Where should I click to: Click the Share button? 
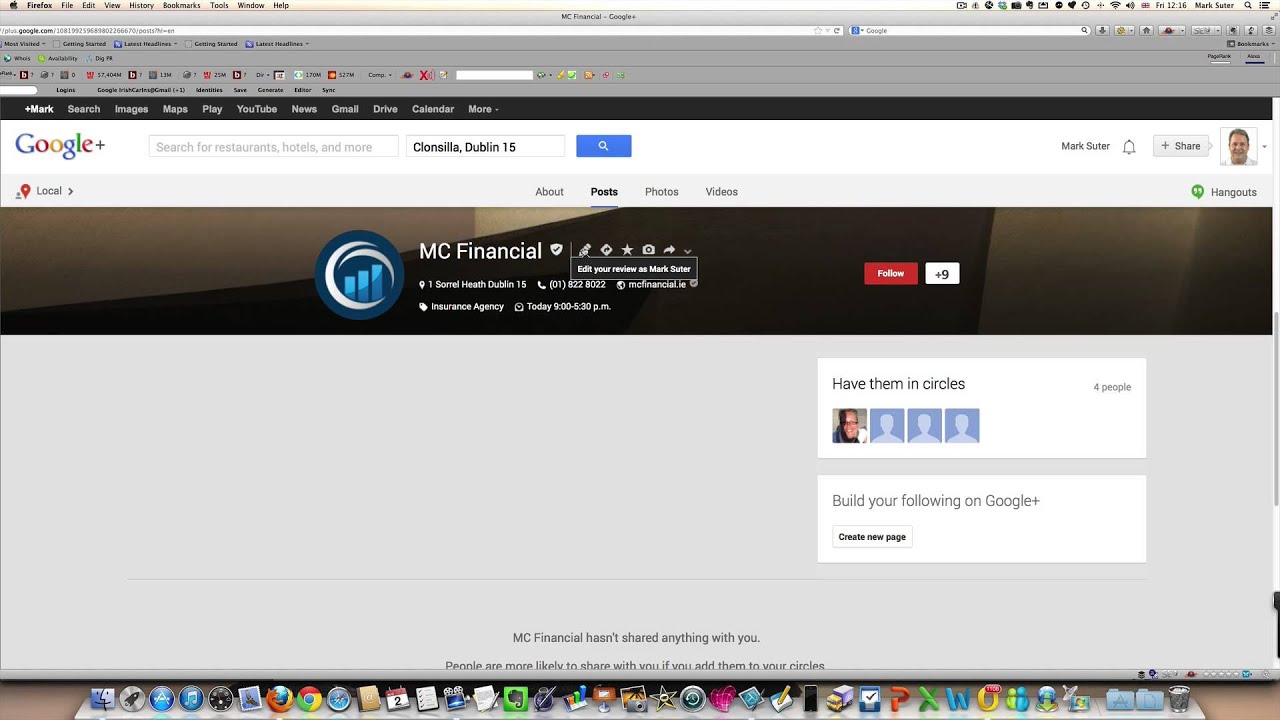1180,146
